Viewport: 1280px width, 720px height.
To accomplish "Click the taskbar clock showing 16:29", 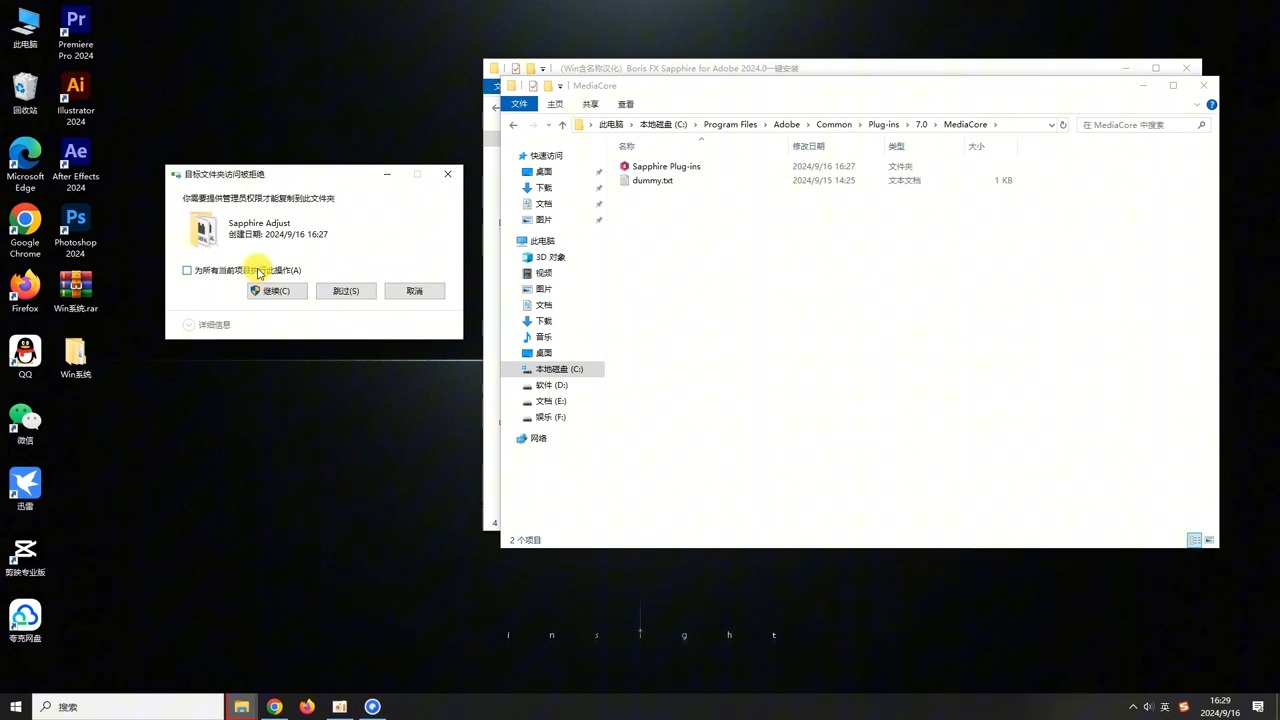I will (1220, 707).
